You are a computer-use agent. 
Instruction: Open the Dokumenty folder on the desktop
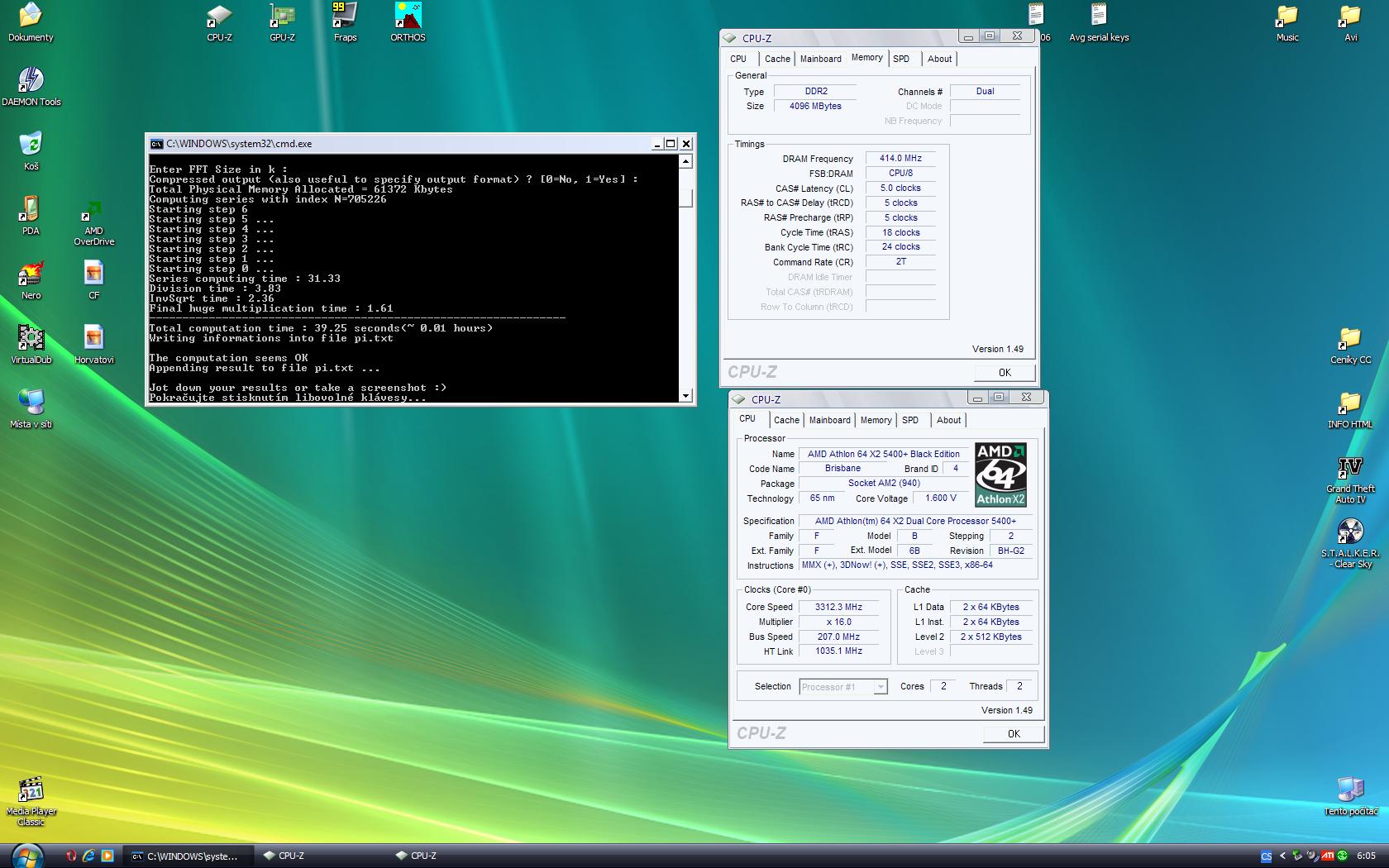coord(31,22)
